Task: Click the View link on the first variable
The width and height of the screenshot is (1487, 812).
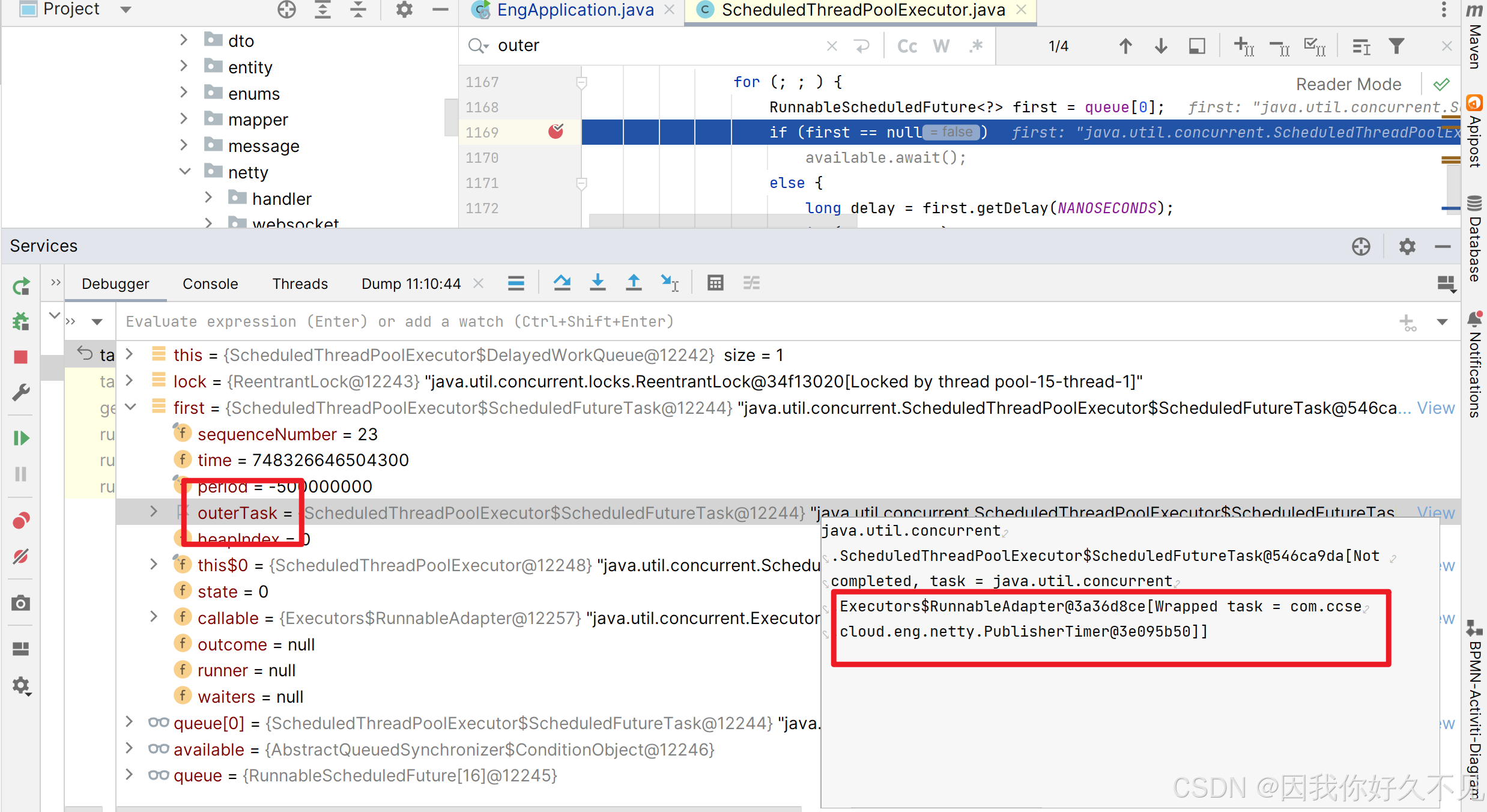Action: tap(1435, 408)
